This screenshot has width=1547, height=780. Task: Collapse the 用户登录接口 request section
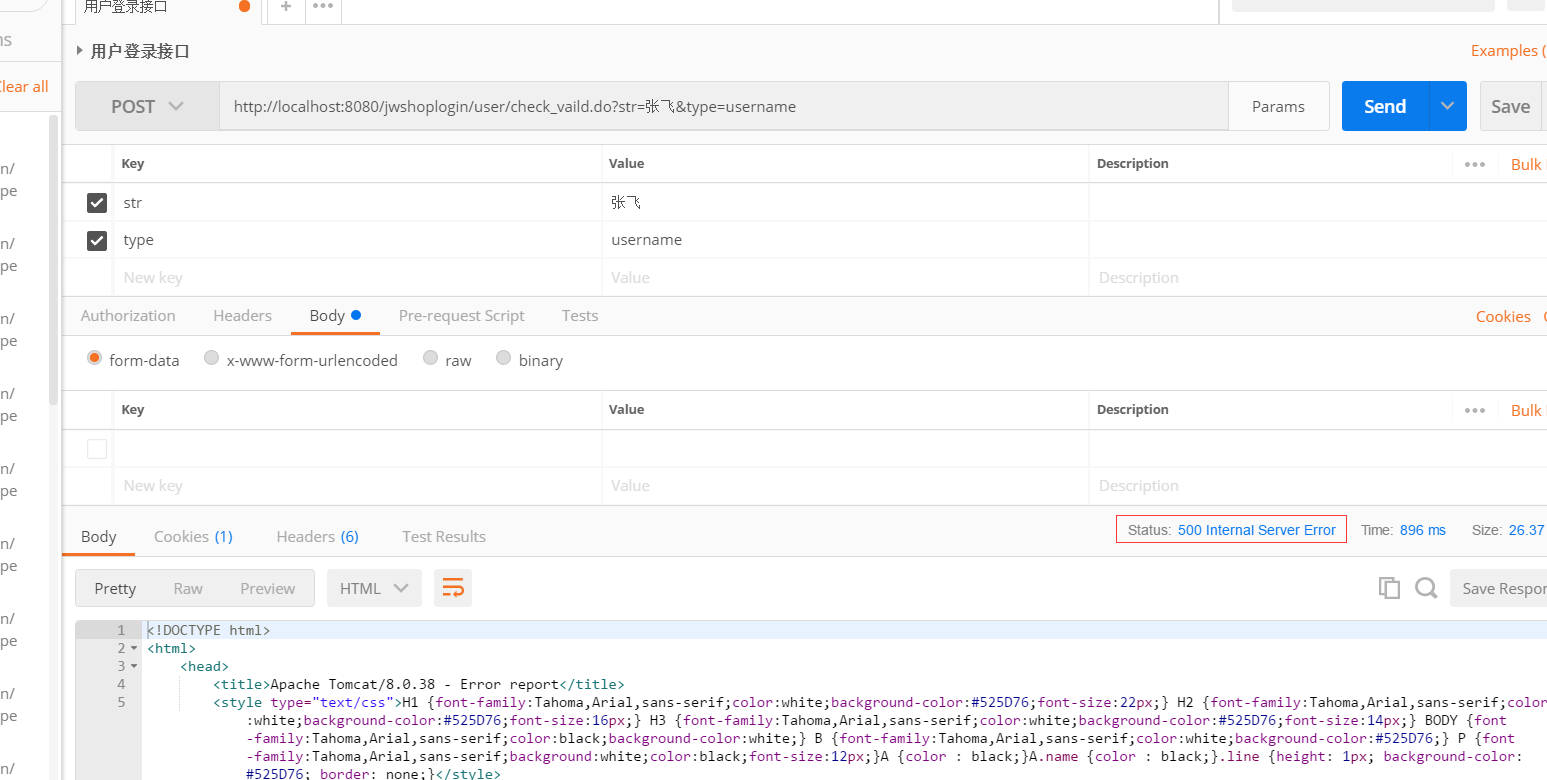tap(79, 48)
